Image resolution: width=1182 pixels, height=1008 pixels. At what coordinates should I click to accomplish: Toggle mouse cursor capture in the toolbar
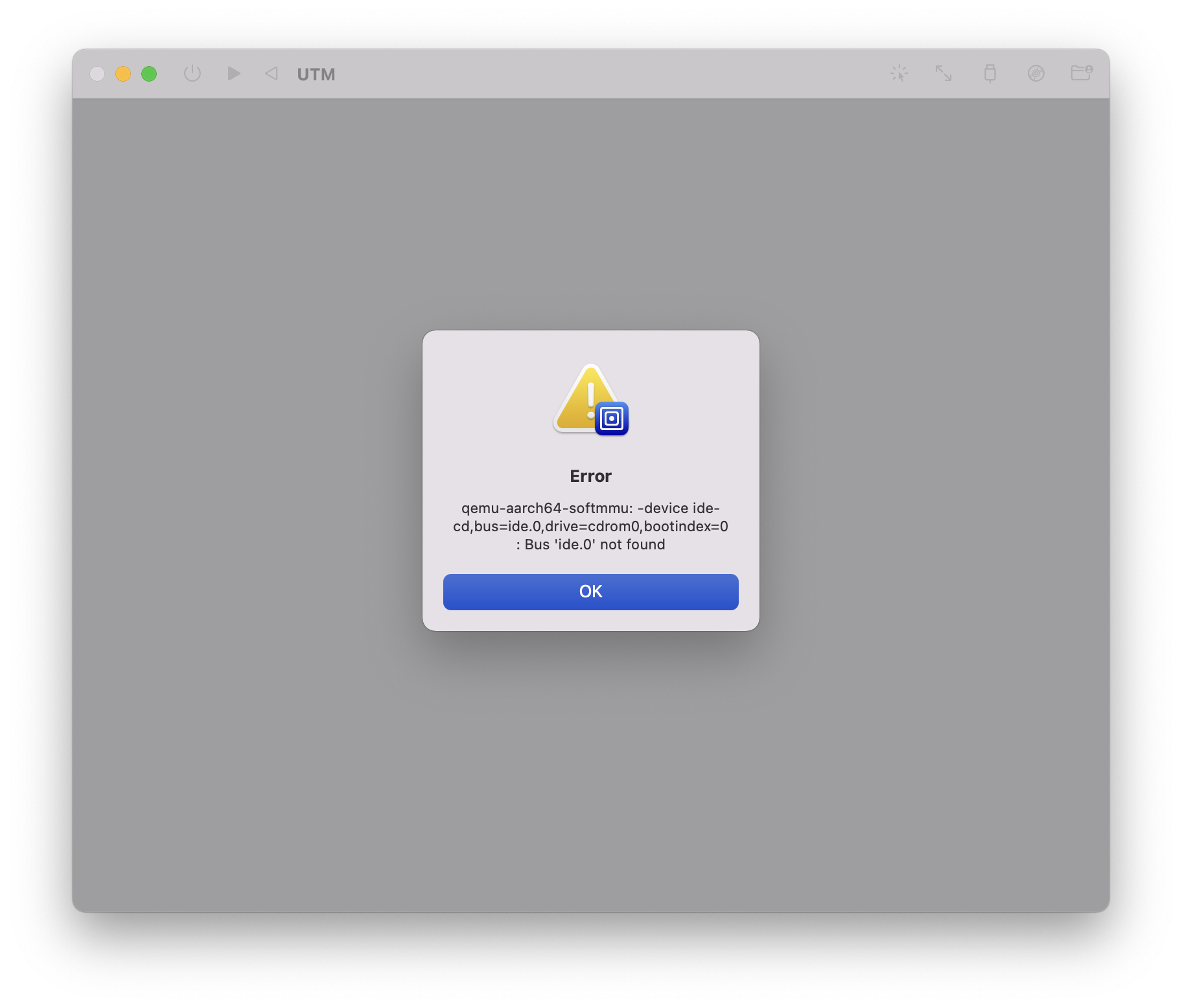pyautogui.click(x=899, y=73)
